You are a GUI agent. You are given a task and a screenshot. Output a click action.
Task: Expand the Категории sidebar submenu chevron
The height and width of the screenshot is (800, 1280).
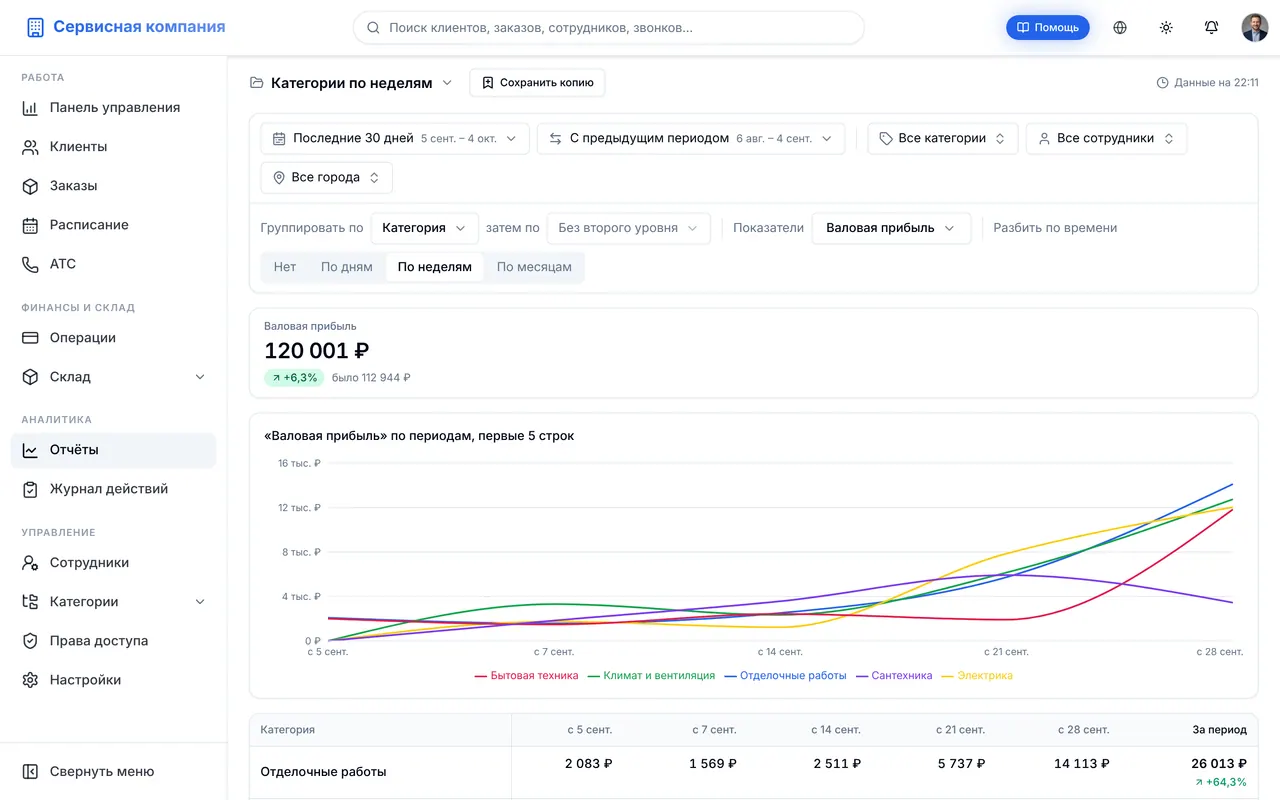click(200, 602)
